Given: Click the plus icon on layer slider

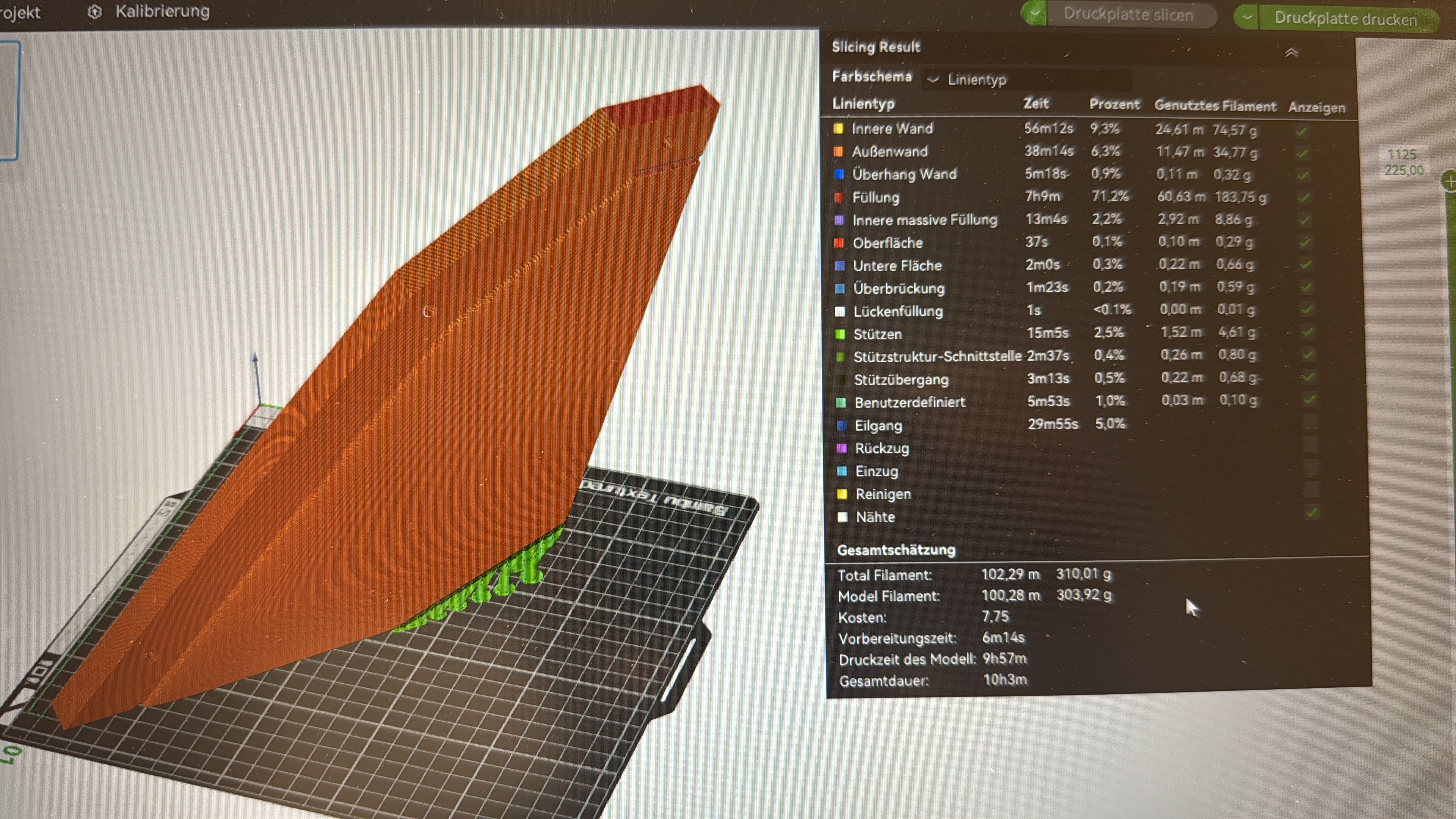Looking at the screenshot, I should coord(1450,182).
